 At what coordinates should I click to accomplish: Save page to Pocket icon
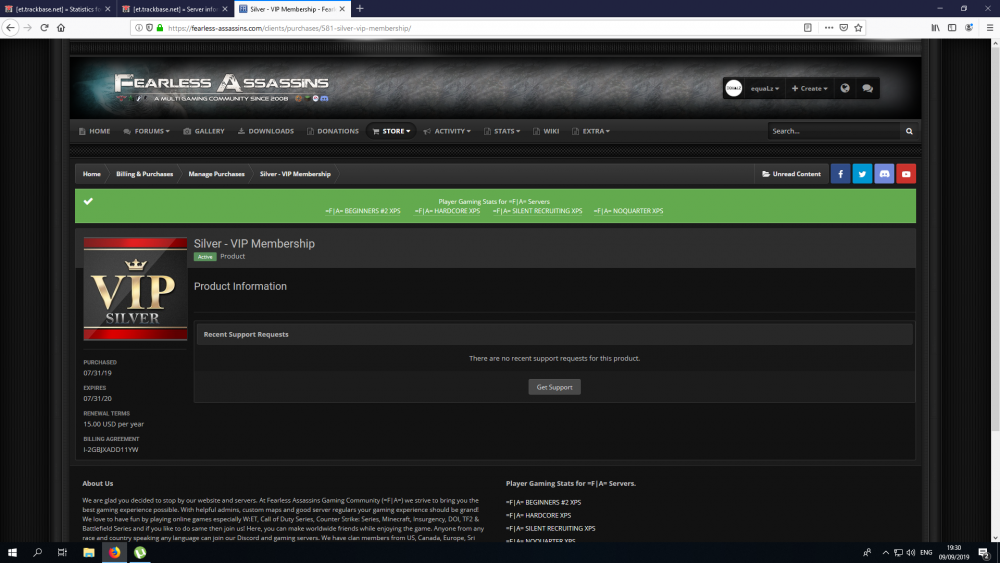click(x=843, y=27)
